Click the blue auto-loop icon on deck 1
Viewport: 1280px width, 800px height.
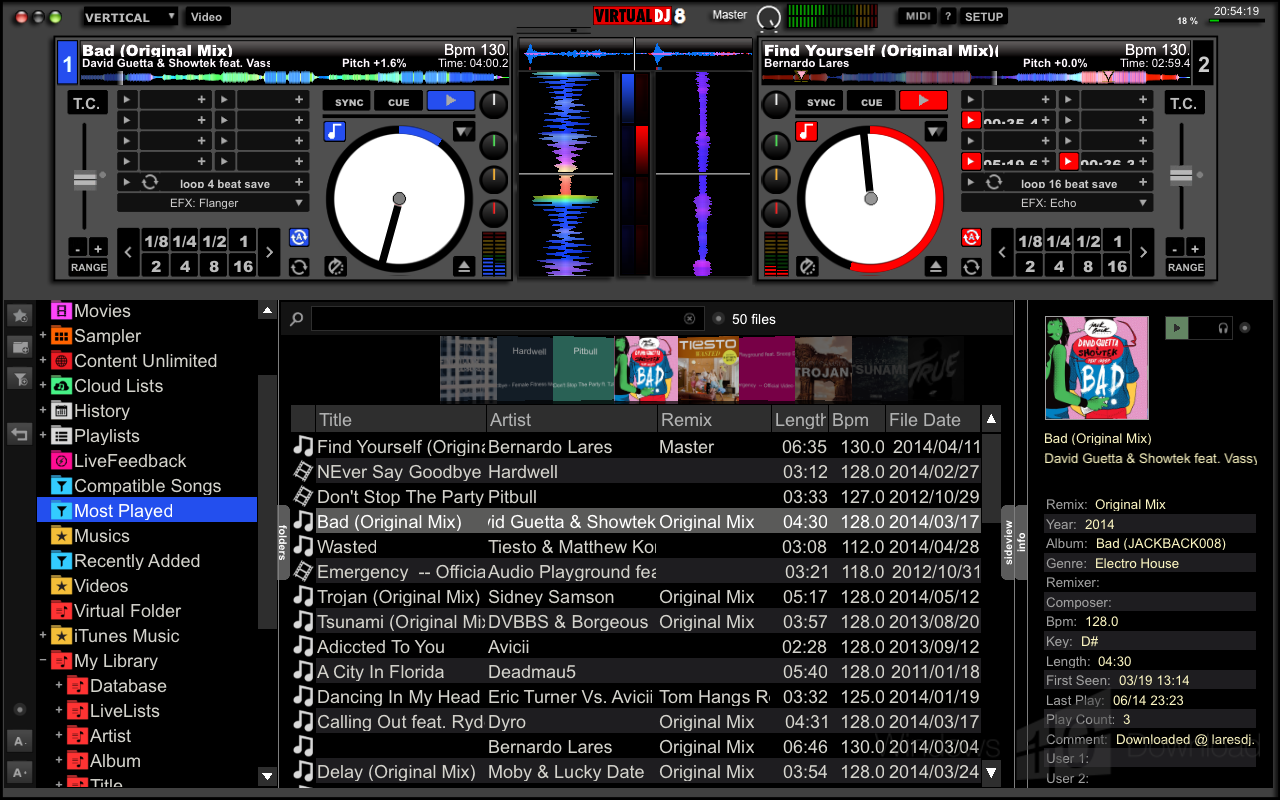pyautogui.click(x=299, y=237)
